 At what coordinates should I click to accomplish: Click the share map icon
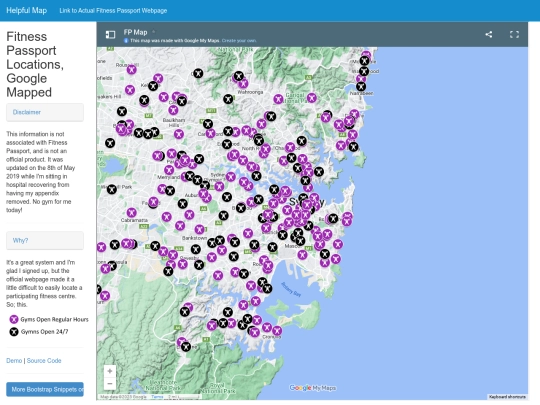coord(488,34)
